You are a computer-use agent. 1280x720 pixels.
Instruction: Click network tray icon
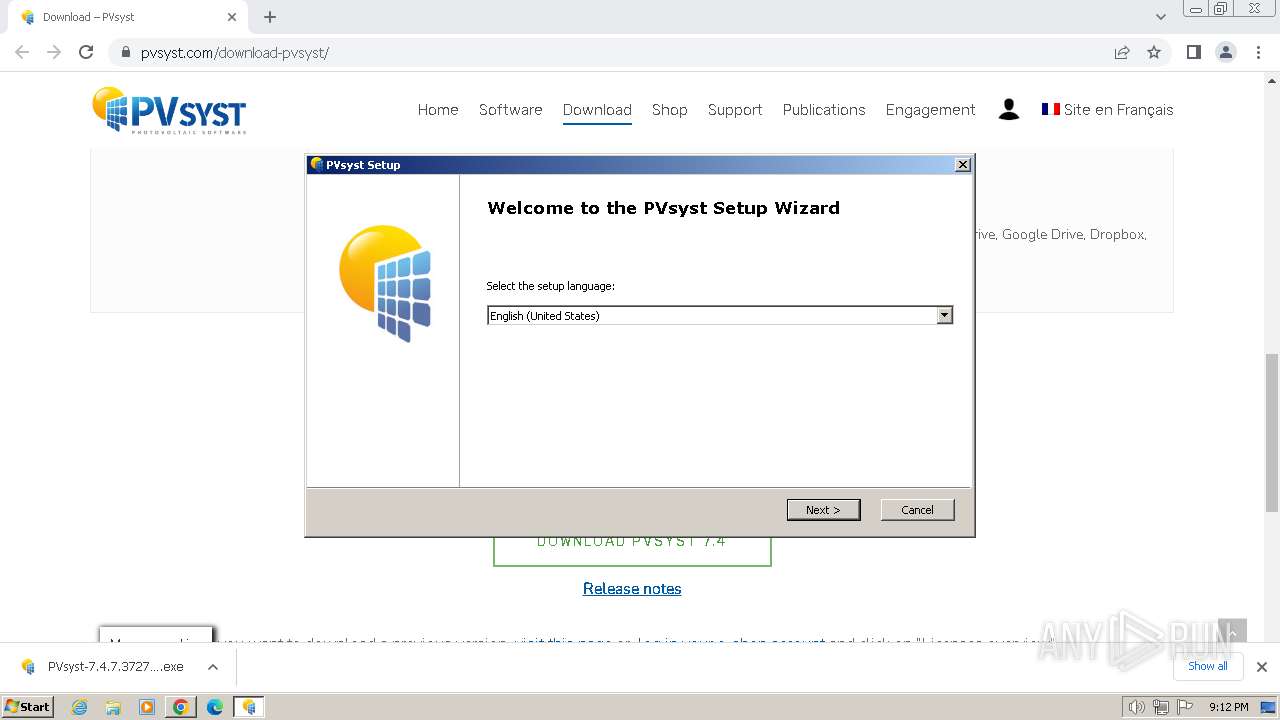[1160, 707]
